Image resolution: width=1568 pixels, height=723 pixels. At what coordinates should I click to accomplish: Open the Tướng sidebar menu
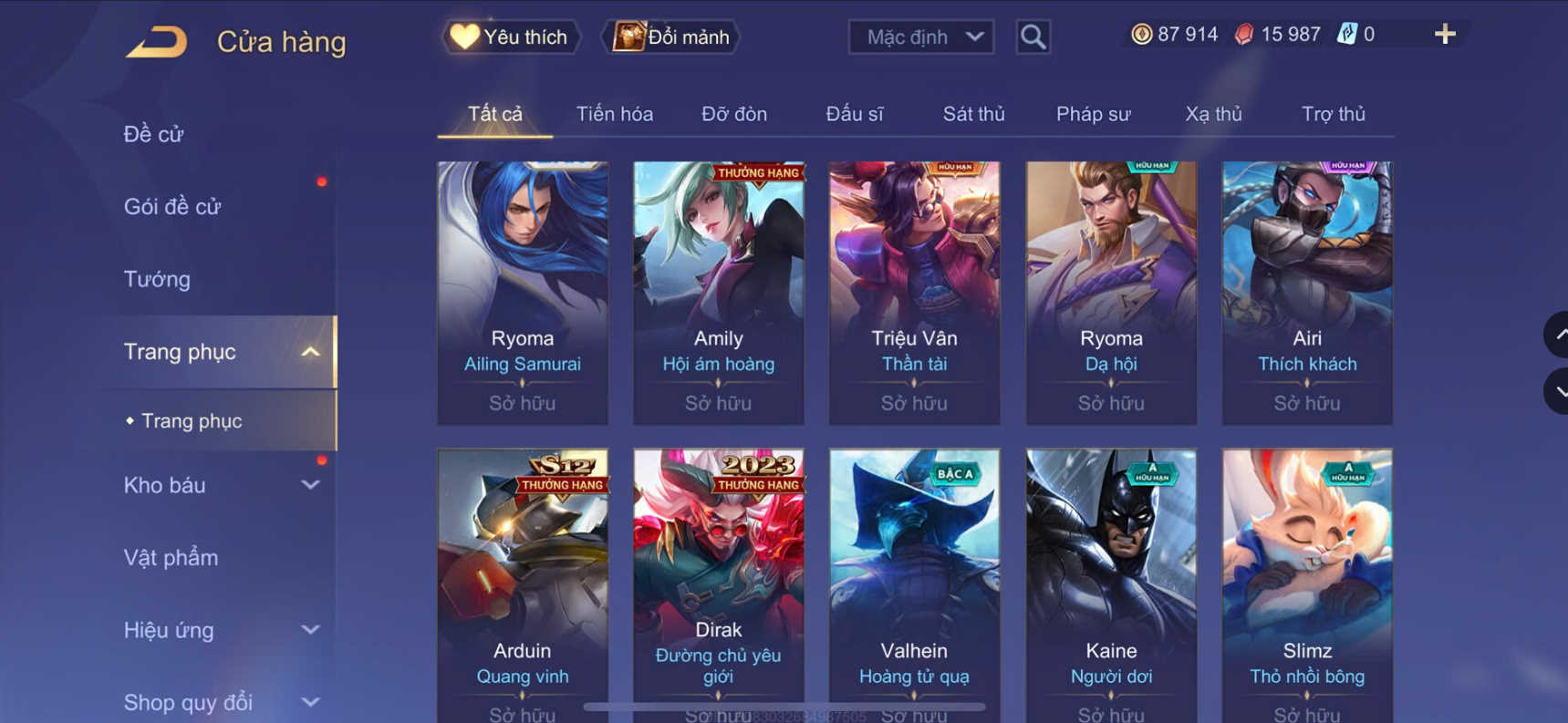pos(157,279)
